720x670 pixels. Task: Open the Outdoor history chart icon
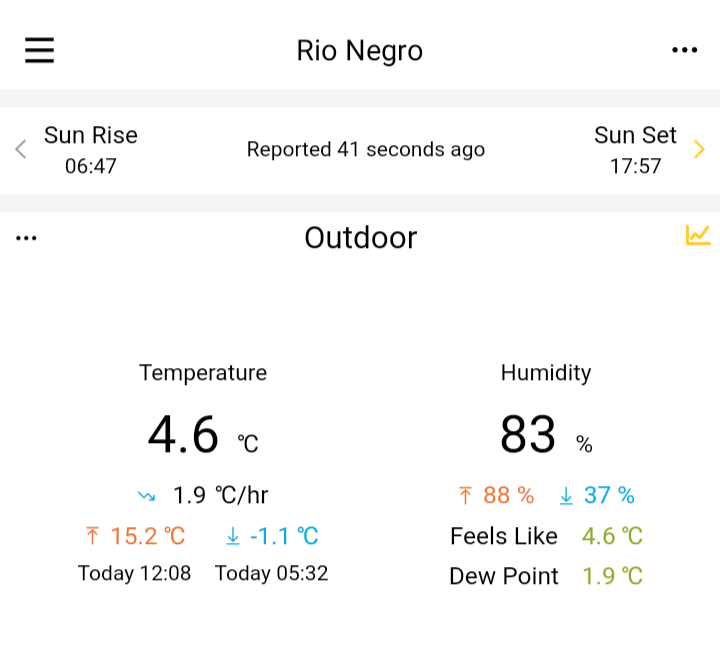698,235
